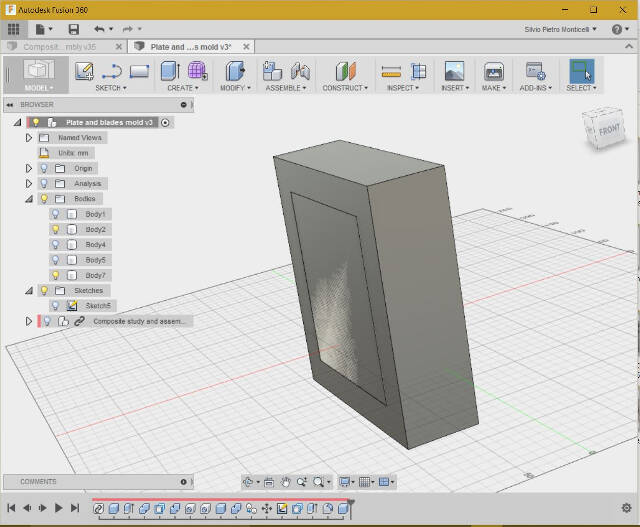Open the SKETCH menu
This screenshot has height=527, width=640.
coord(111,88)
